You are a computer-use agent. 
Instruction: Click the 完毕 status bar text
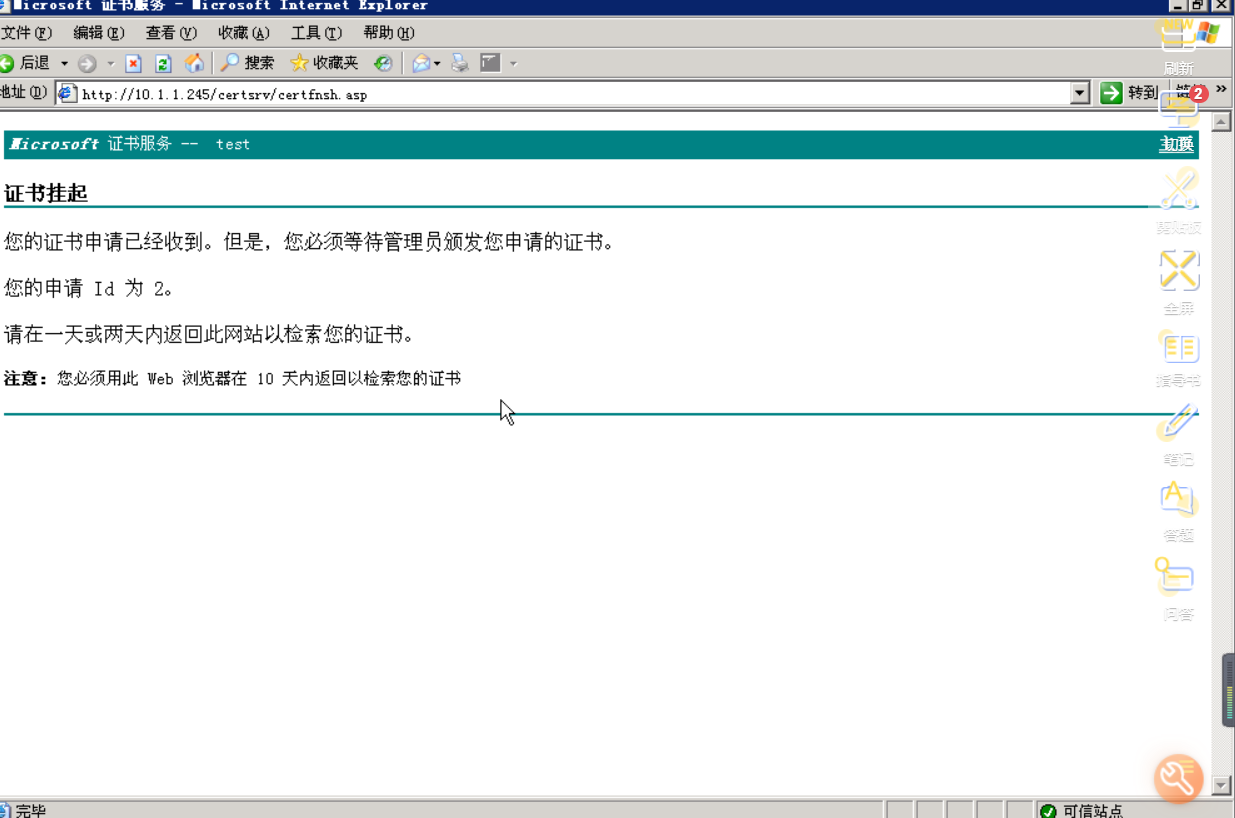31,811
